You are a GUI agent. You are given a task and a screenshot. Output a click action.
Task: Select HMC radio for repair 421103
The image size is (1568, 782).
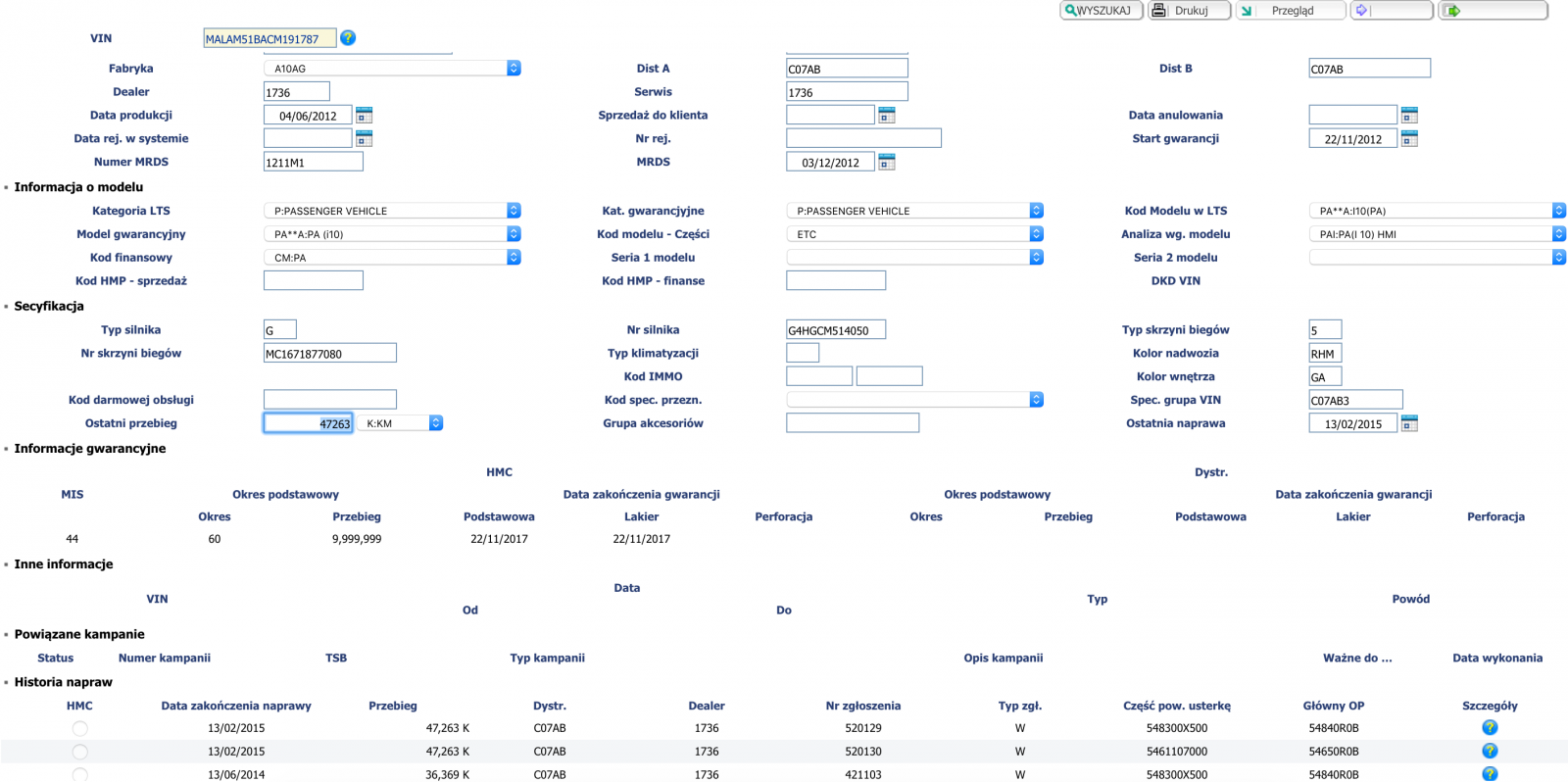pyautogui.click(x=80, y=774)
